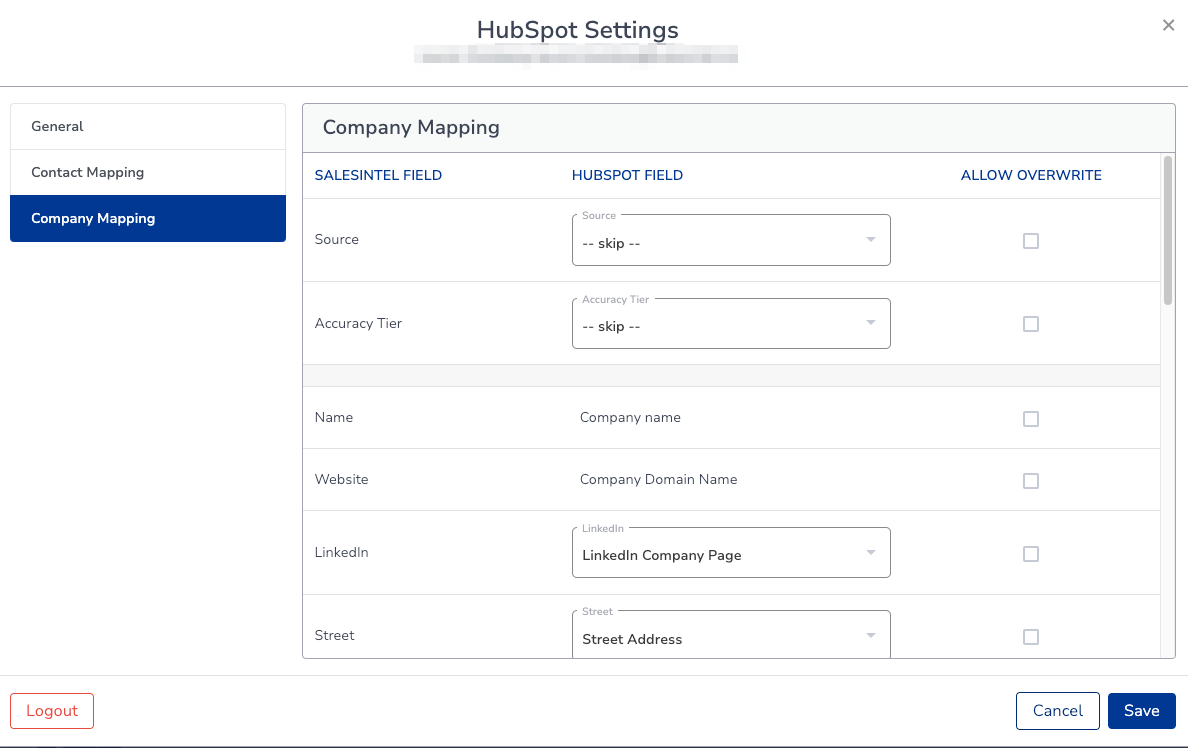Tick allow overwrite for Website row
Viewport: 1188px width, 748px height.
[1030, 481]
